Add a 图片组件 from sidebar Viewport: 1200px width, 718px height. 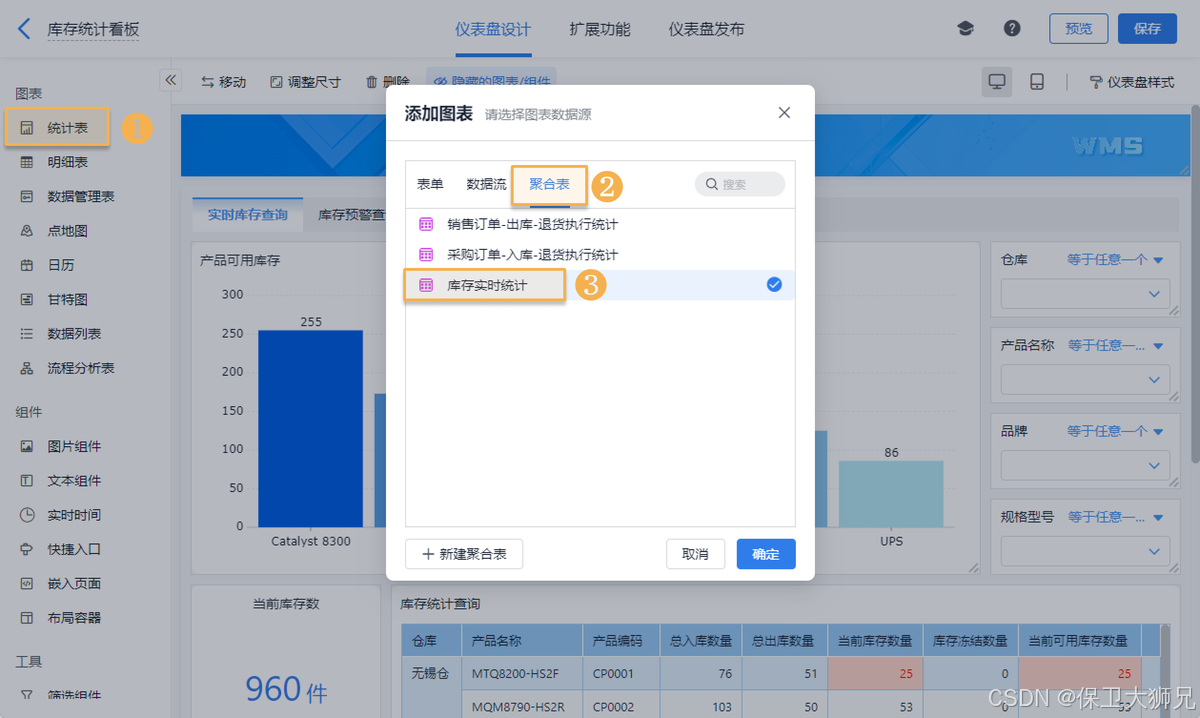(x=62, y=446)
